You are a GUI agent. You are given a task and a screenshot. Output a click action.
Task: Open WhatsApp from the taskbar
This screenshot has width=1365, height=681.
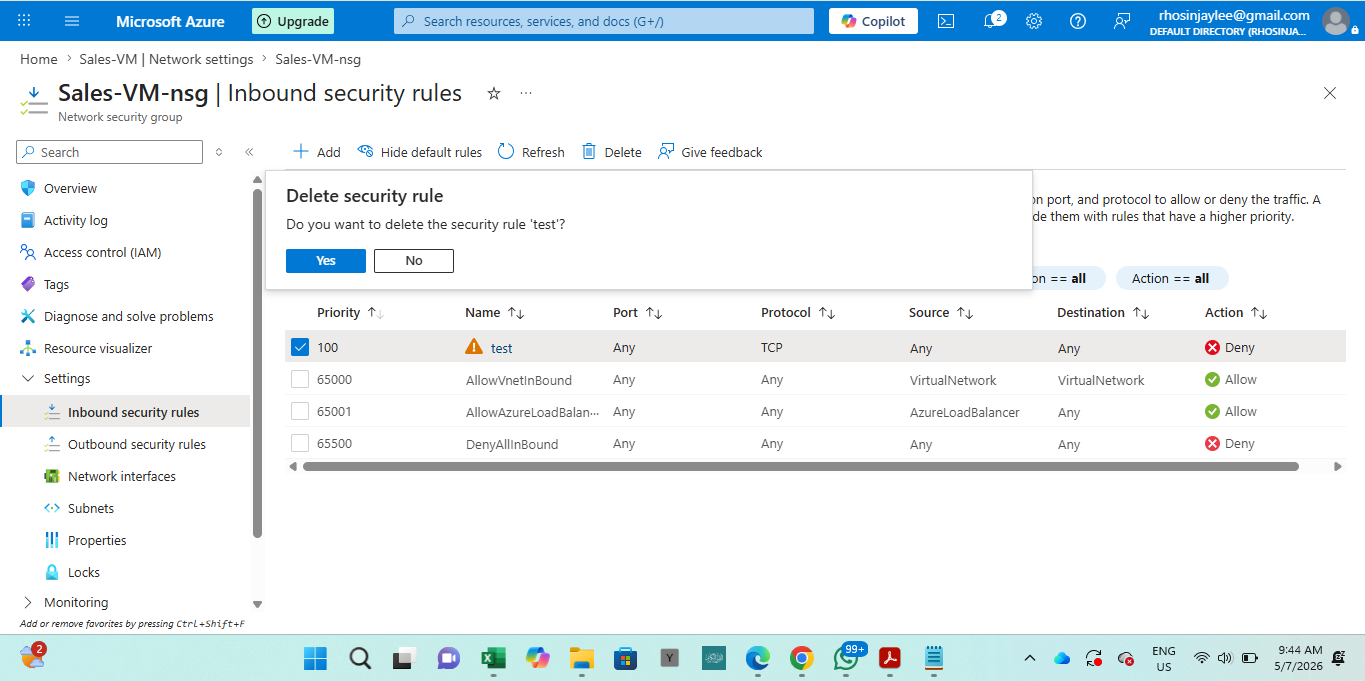click(847, 656)
